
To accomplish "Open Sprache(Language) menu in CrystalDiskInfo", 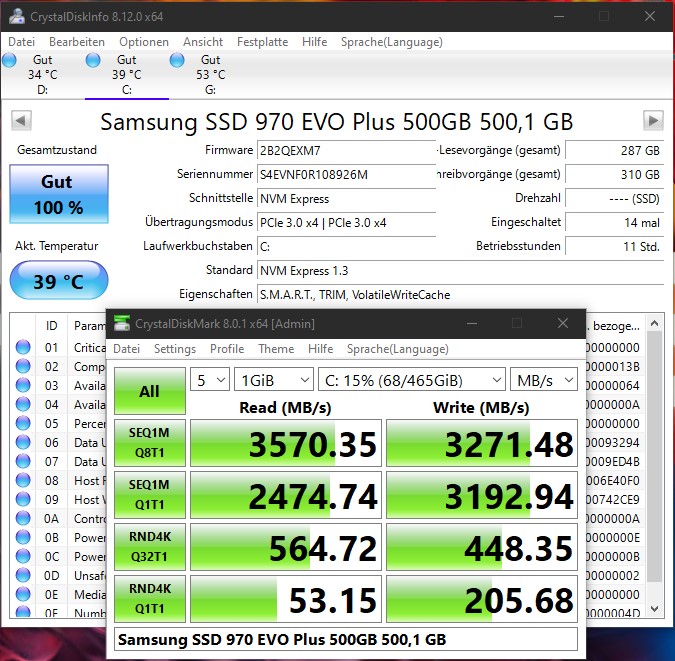I will click(x=392, y=42).
